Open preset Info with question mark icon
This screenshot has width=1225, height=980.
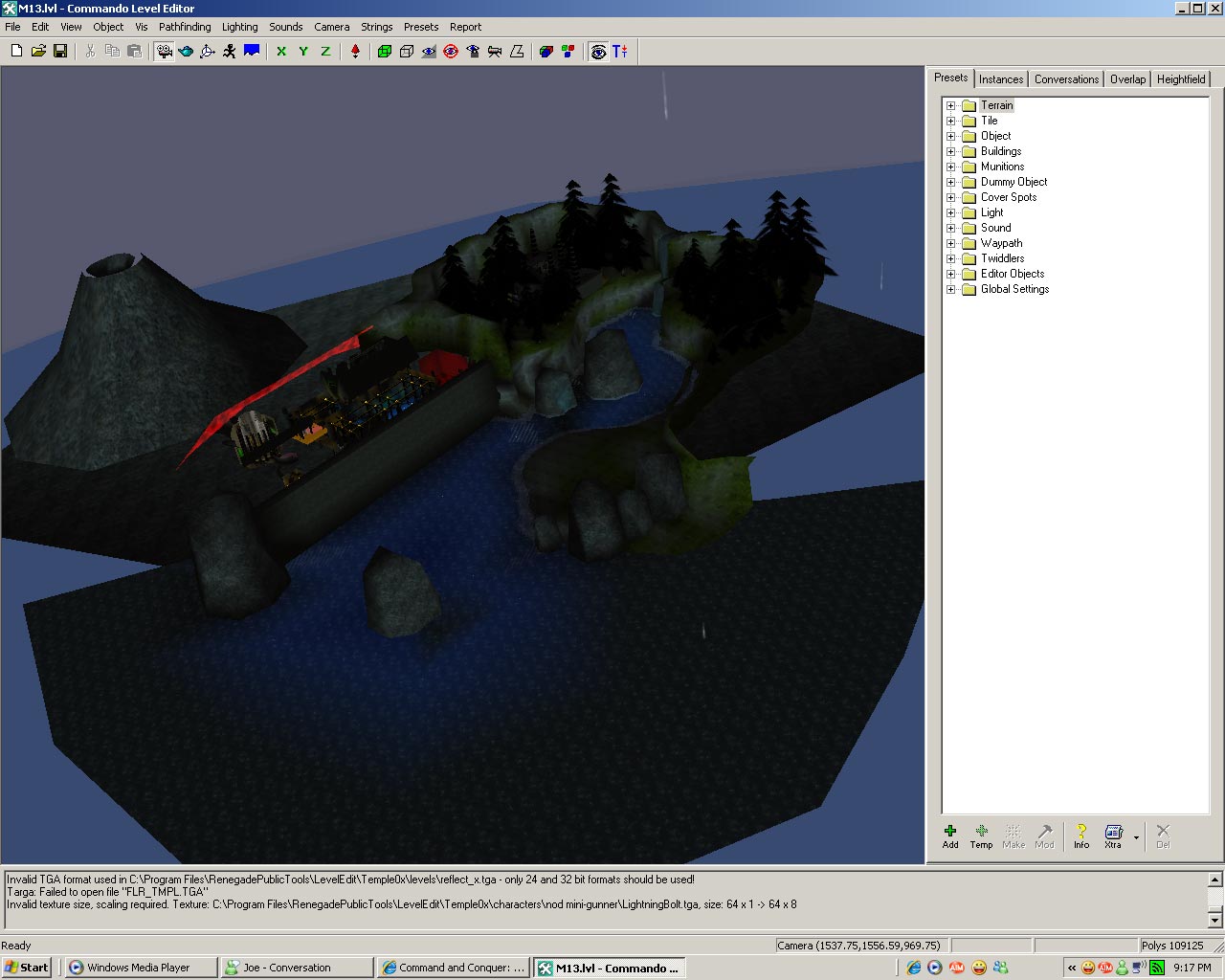tap(1080, 835)
